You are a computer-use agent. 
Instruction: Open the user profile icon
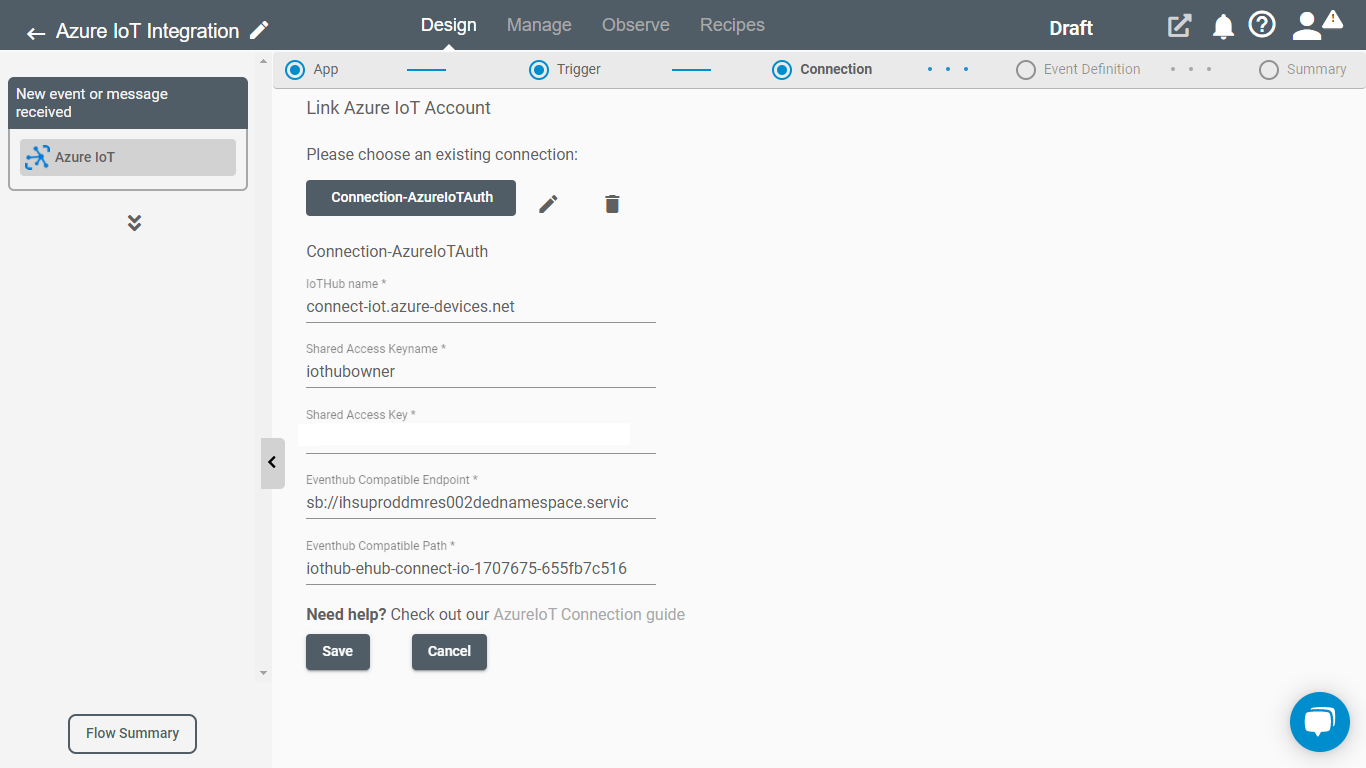(1306, 26)
